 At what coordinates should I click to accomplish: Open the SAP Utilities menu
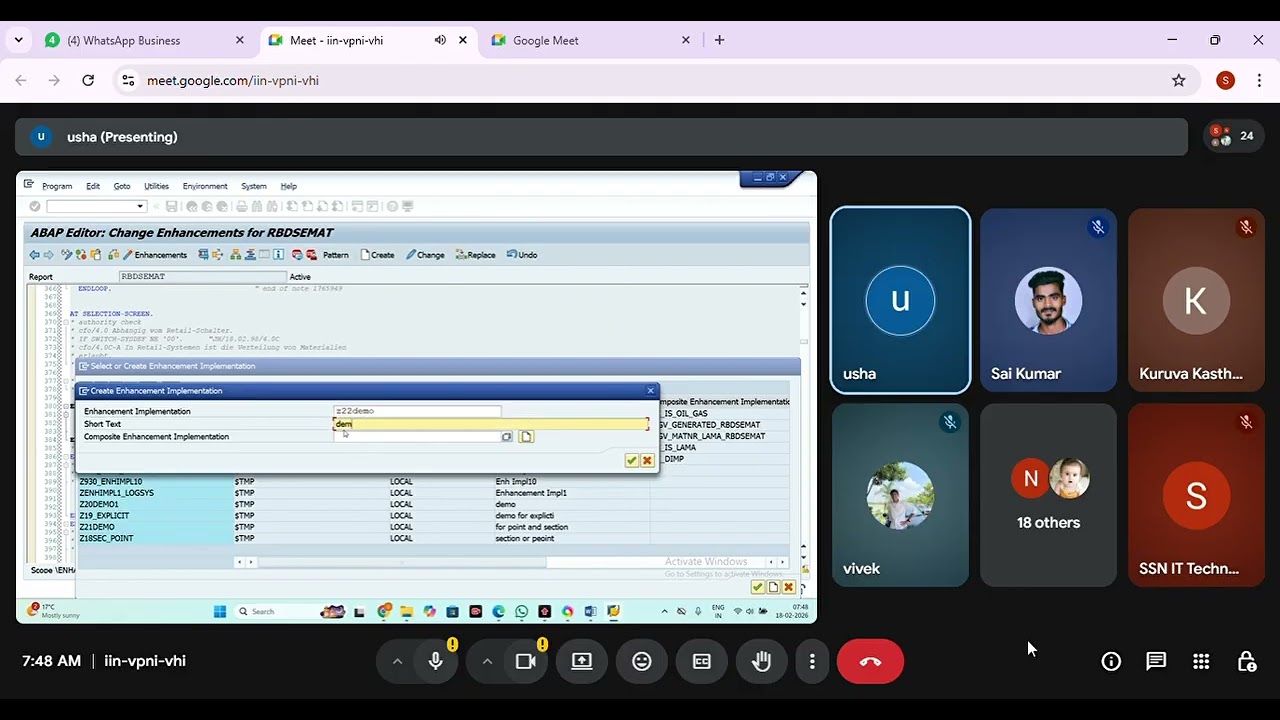click(x=156, y=186)
